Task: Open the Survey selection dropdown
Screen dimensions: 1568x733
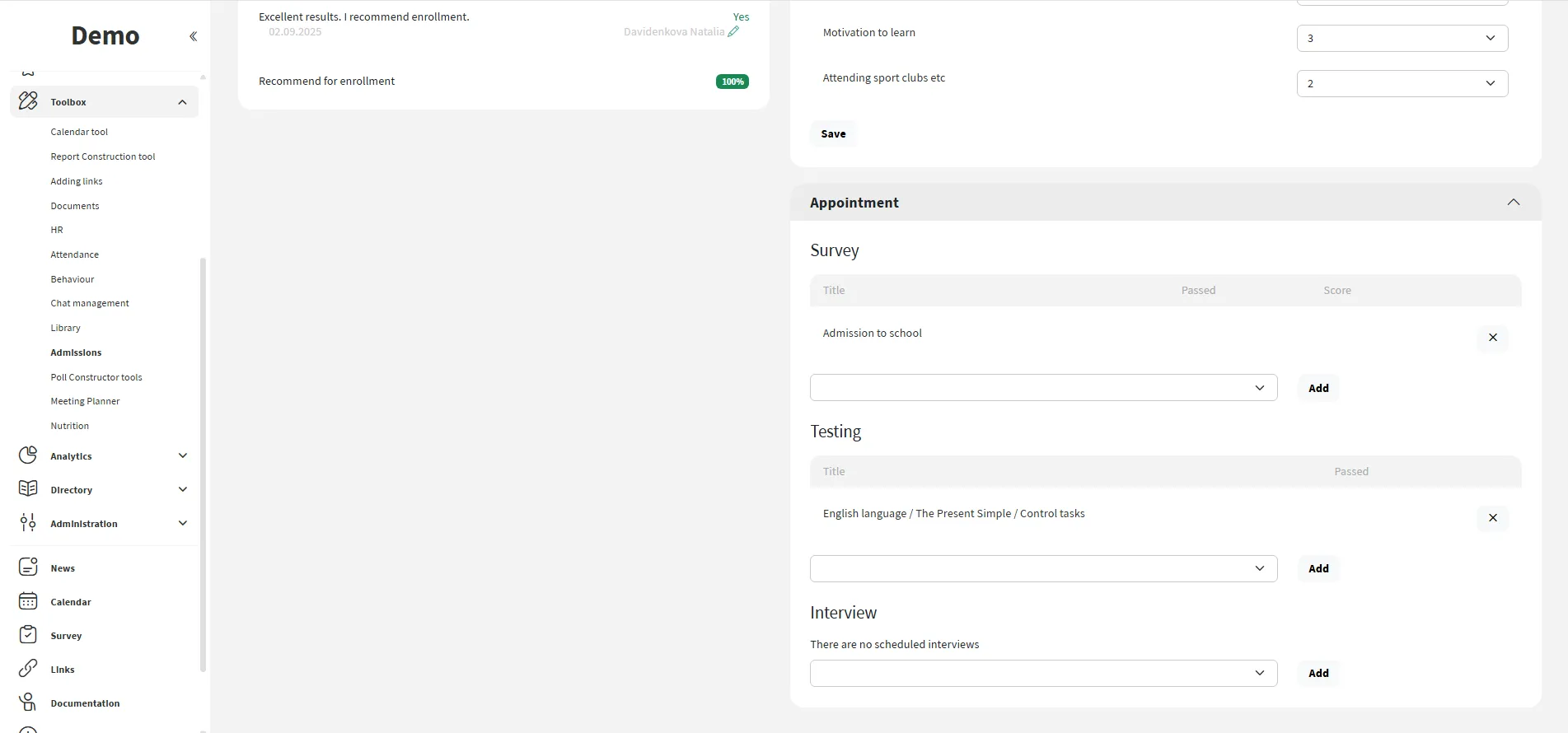Action: pyautogui.click(x=1043, y=388)
